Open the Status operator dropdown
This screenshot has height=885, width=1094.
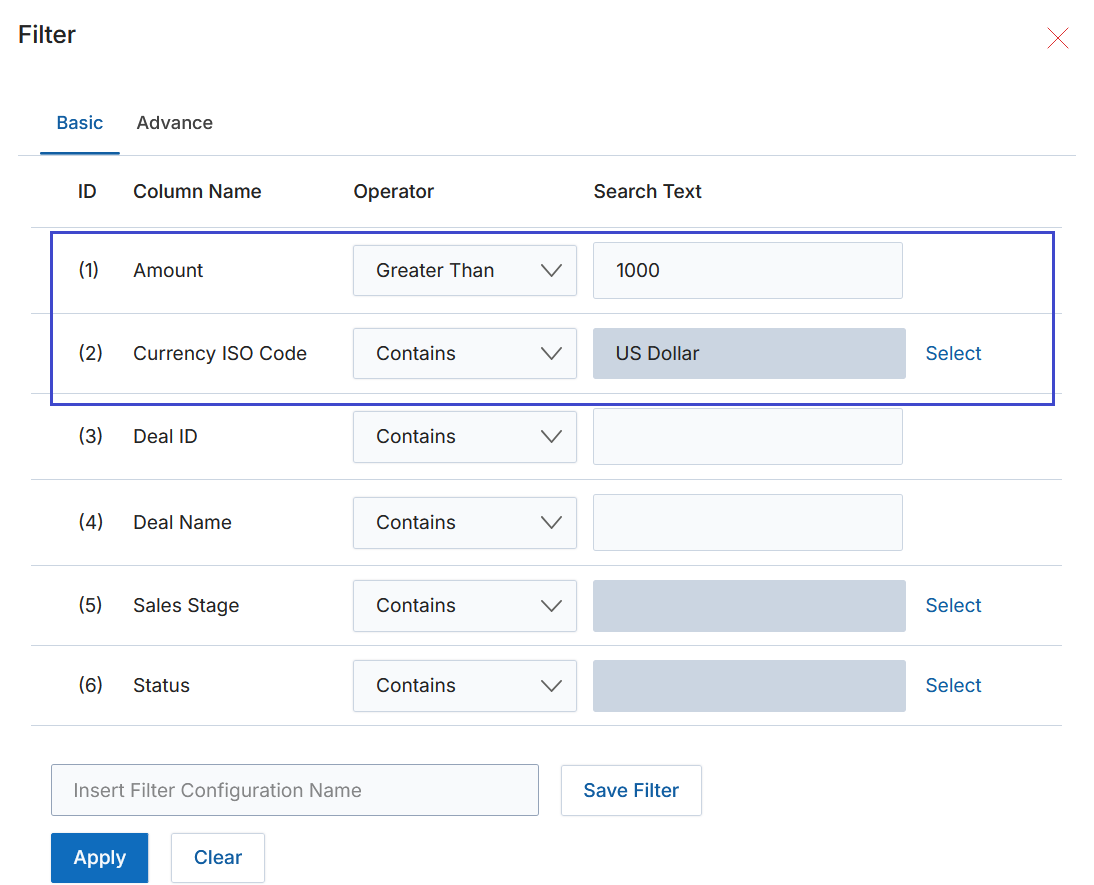pyautogui.click(x=465, y=685)
